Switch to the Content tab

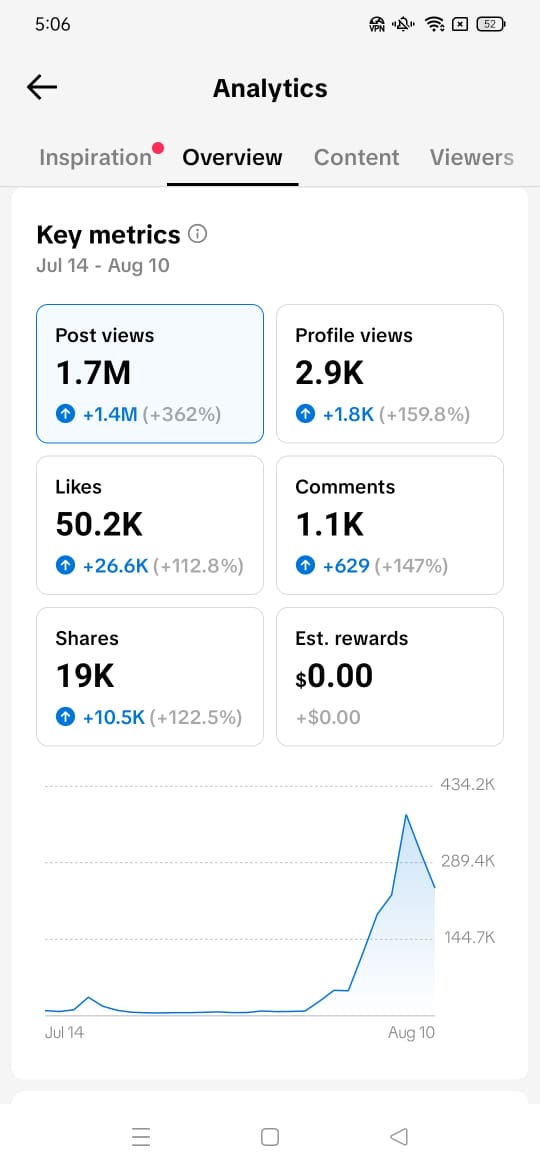357,157
